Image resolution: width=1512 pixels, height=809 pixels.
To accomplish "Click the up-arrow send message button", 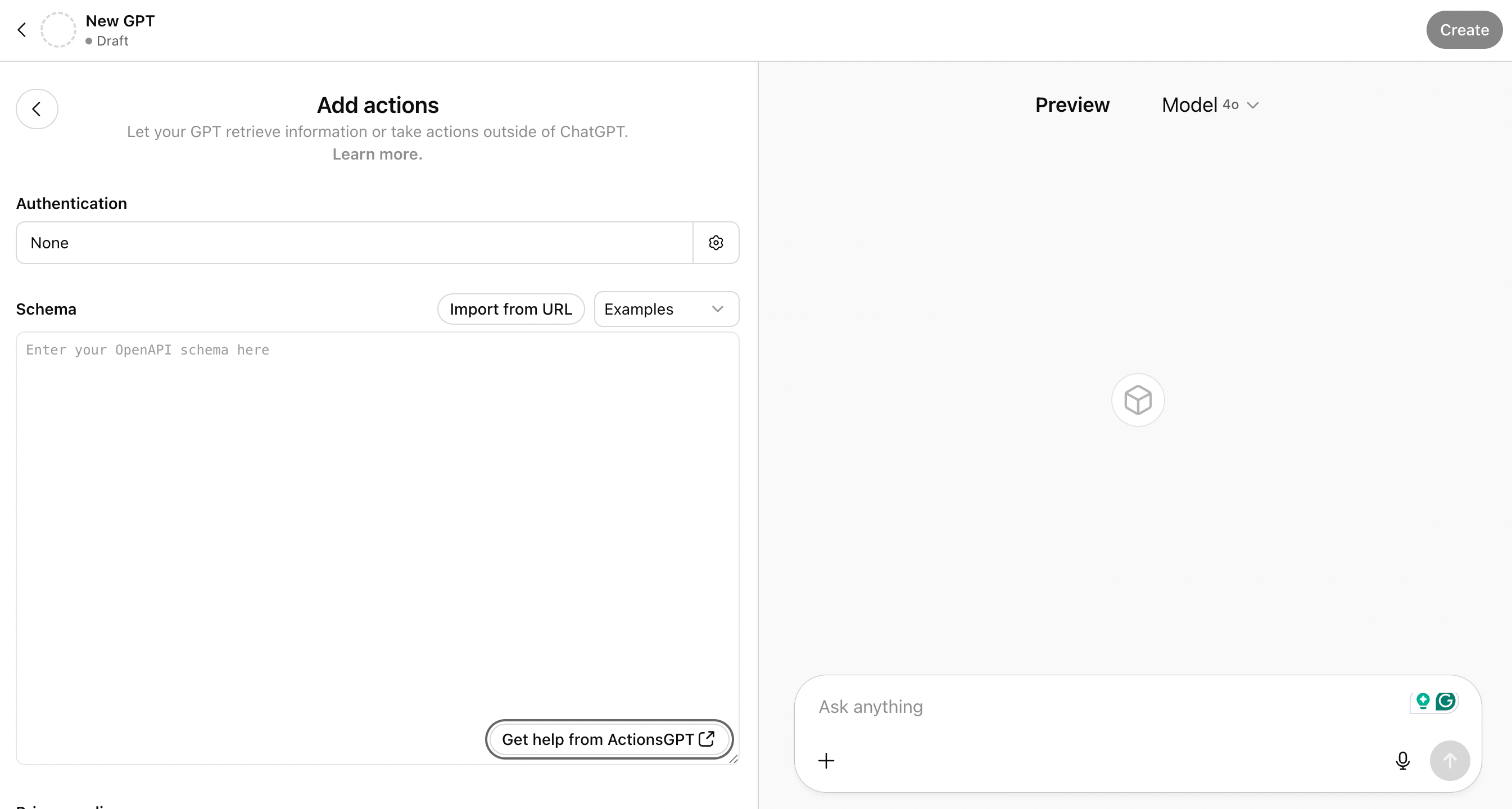I will tap(1450, 761).
